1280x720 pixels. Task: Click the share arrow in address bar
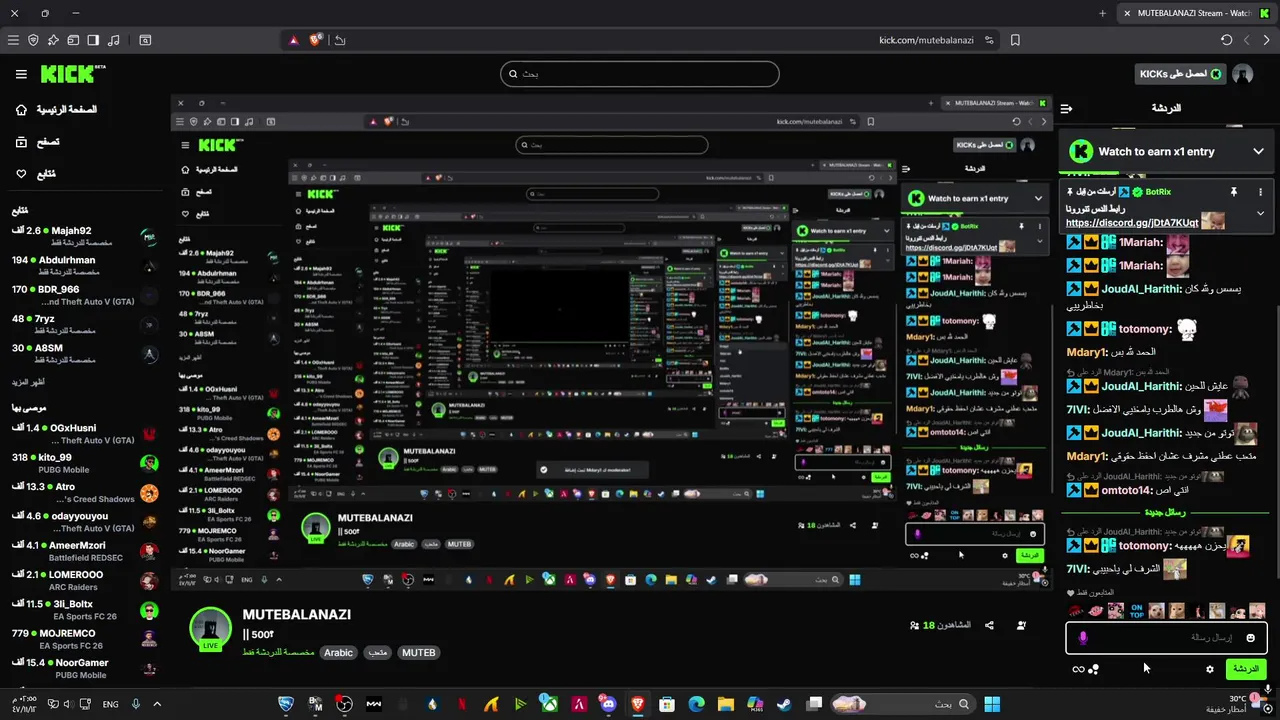click(x=340, y=40)
